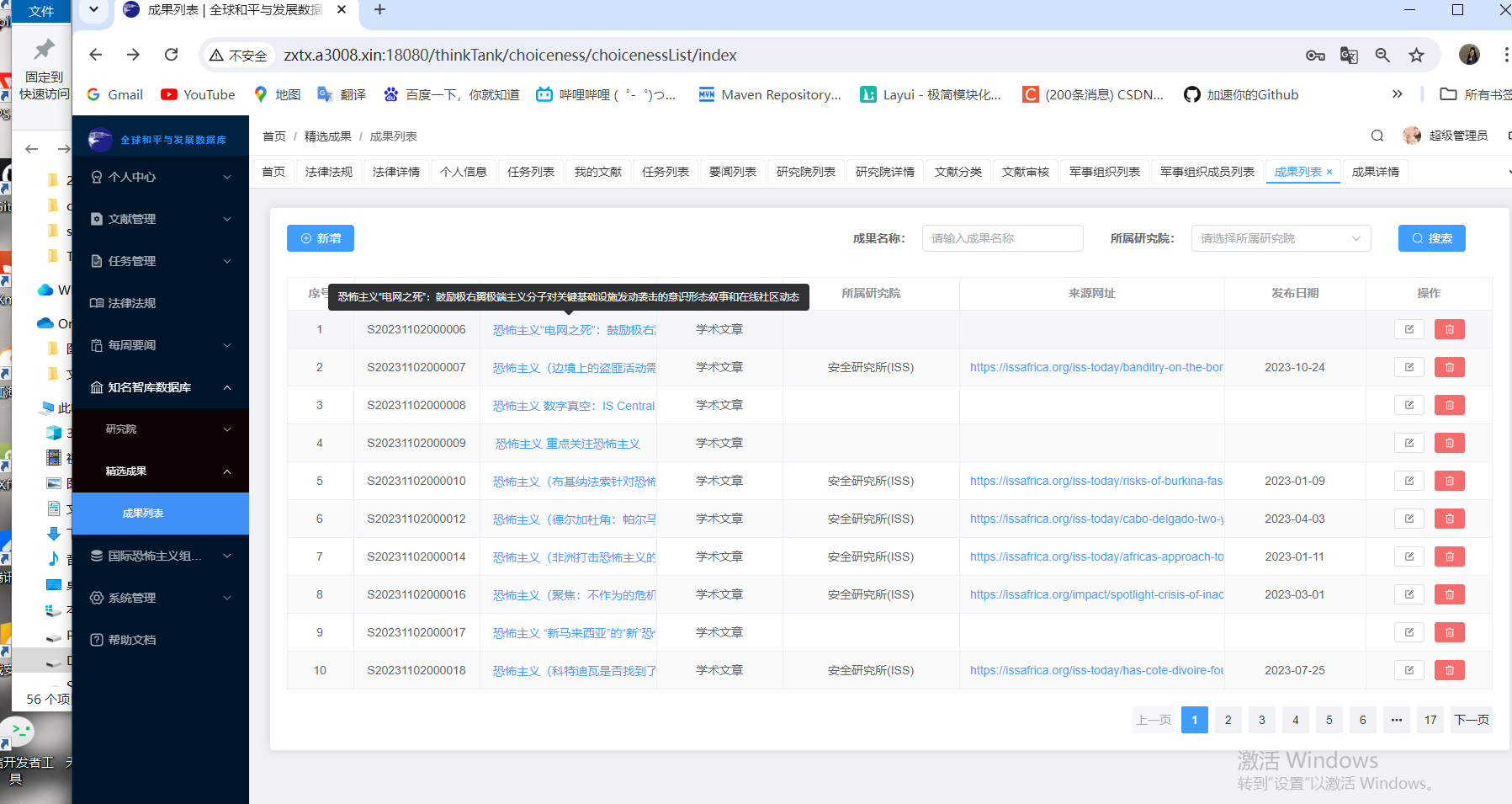This screenshot has width=1512, height=804.
Task: Expand 国际恐怖主义组 sidebar menu
Action: (x=160, y=556)
